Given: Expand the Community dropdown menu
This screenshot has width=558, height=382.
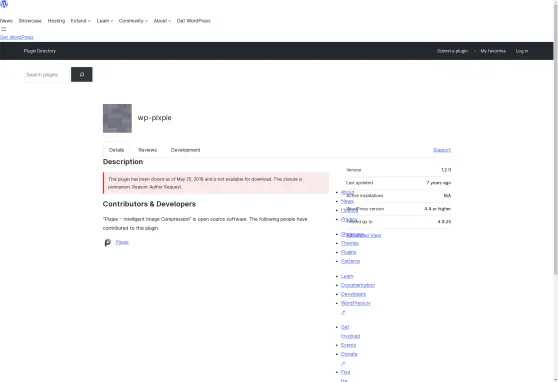Looking at the screenshot, I should click(133, 21).
